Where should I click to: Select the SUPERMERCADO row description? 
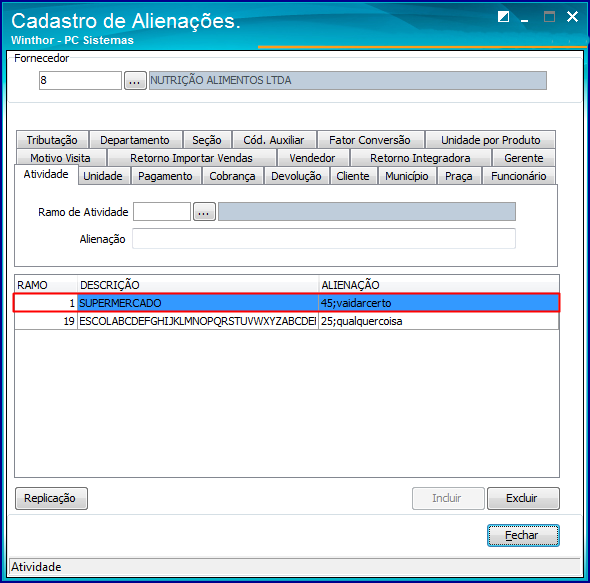[198, 303]
